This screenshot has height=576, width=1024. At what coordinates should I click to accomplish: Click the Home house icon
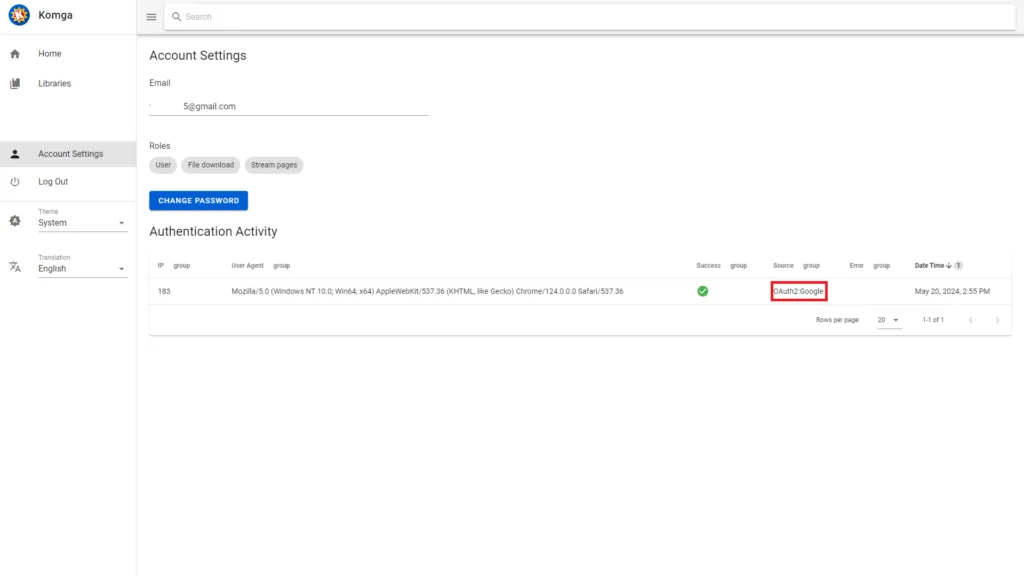[15, 54]
